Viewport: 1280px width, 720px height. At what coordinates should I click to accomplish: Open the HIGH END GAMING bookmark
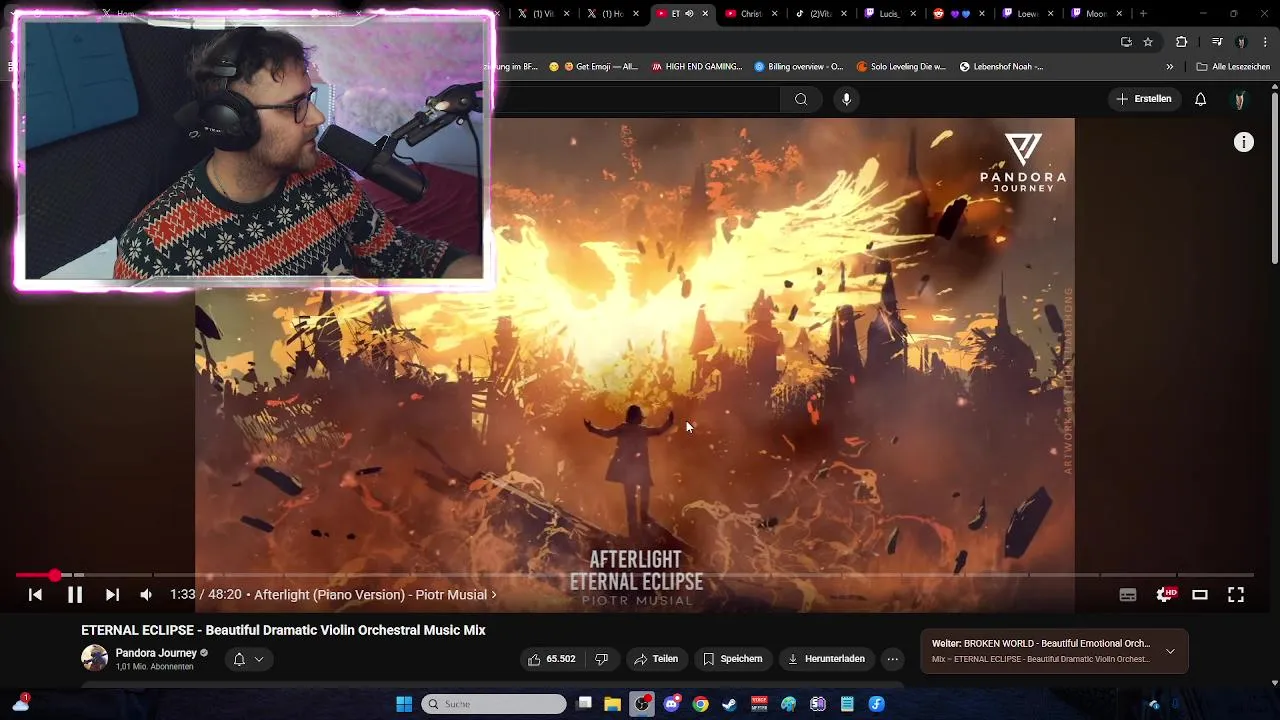click(x=697, y=67)
